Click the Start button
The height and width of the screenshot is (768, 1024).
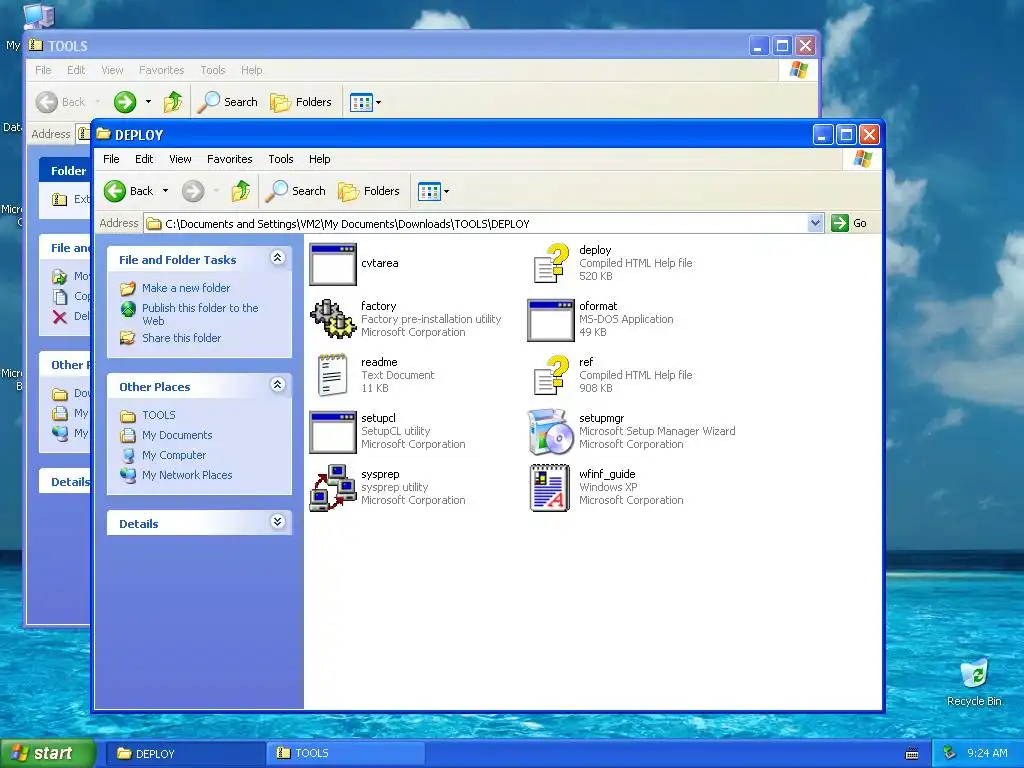[x=47, y=753]
